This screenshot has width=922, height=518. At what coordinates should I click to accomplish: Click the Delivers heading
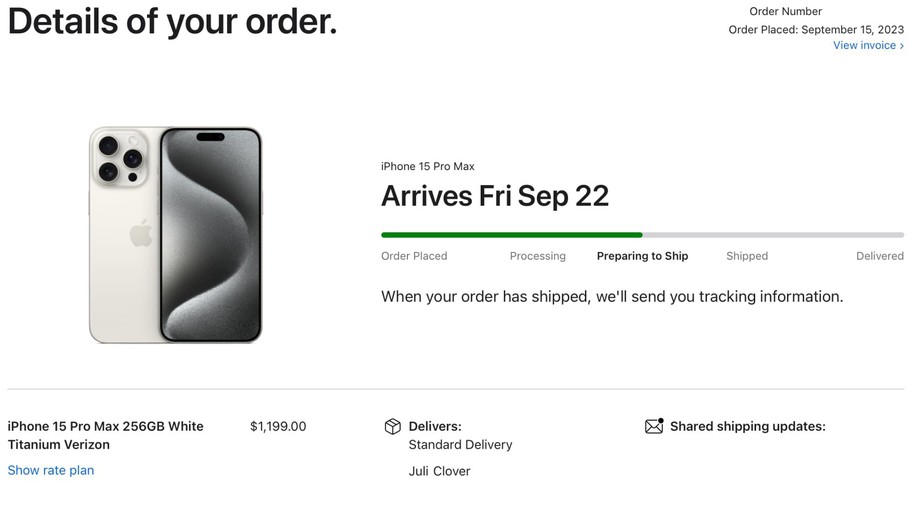point(435,426)
